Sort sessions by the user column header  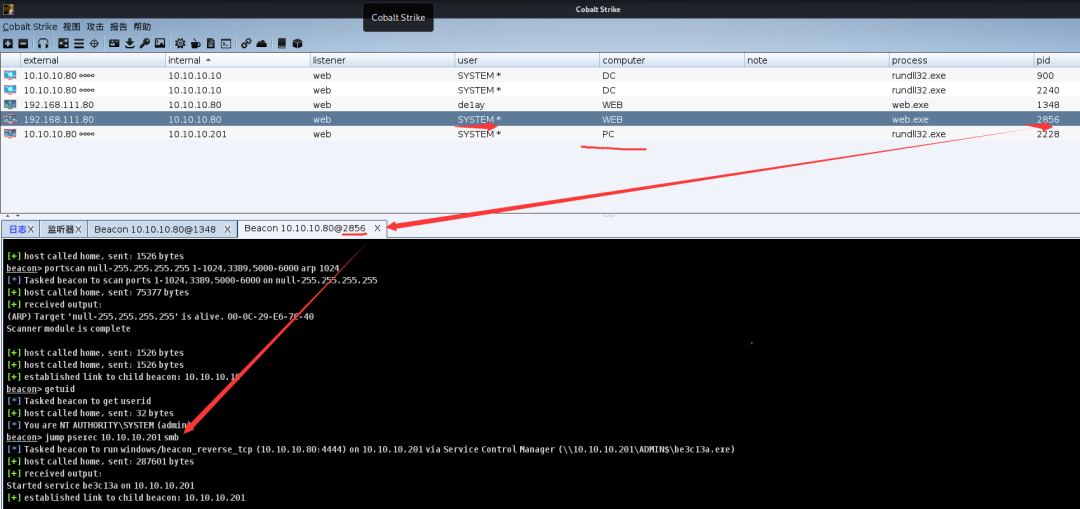click(x=527, y=60)
